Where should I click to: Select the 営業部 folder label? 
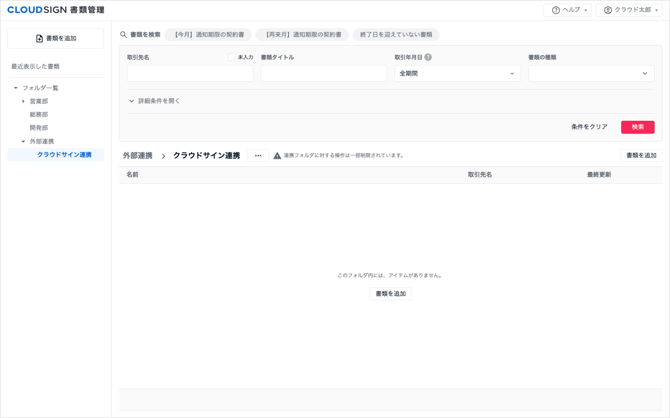39,101
